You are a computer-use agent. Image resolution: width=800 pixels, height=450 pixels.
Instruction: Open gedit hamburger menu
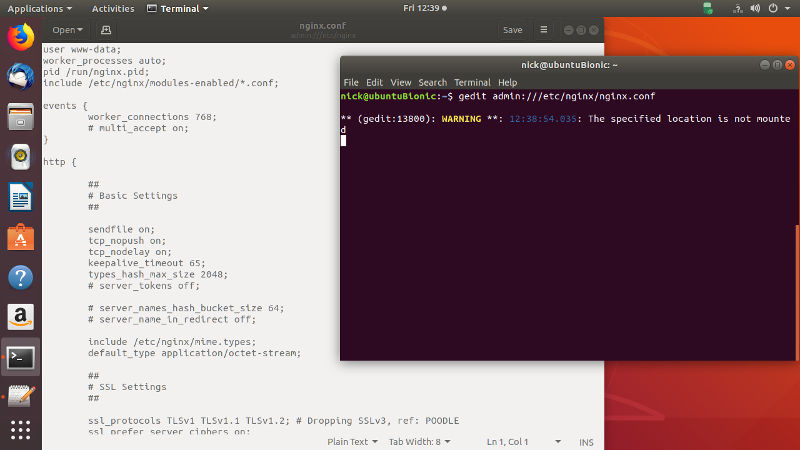(544, 30)
